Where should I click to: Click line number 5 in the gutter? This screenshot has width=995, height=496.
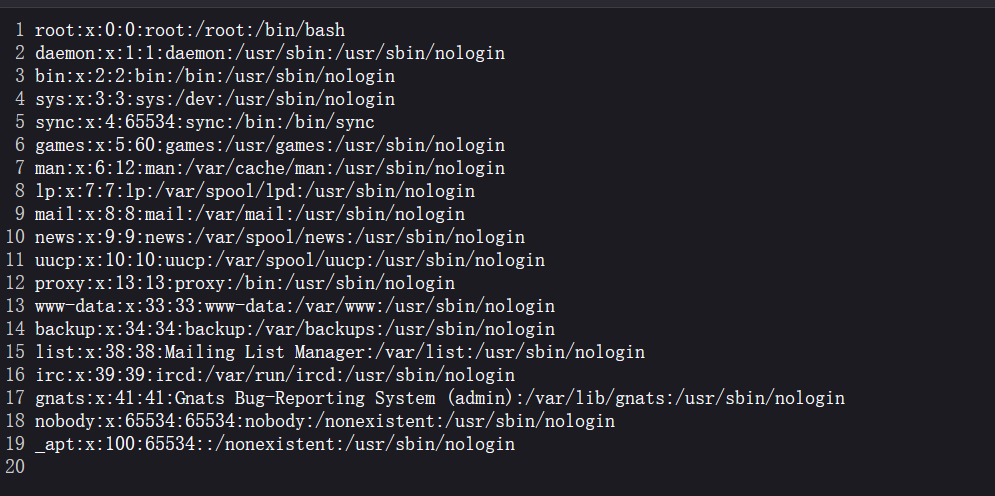click(x=19, y=122)
